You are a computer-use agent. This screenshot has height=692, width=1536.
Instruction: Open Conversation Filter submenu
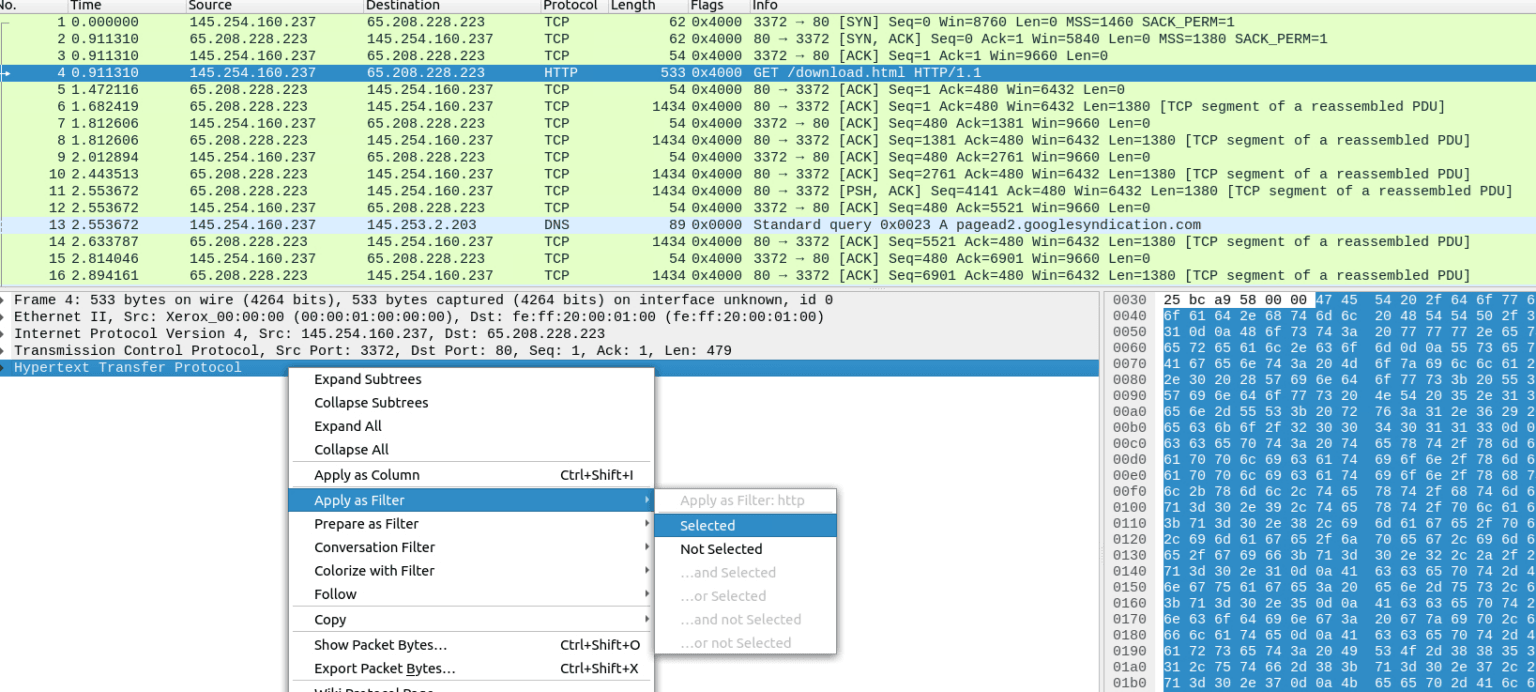471,547
